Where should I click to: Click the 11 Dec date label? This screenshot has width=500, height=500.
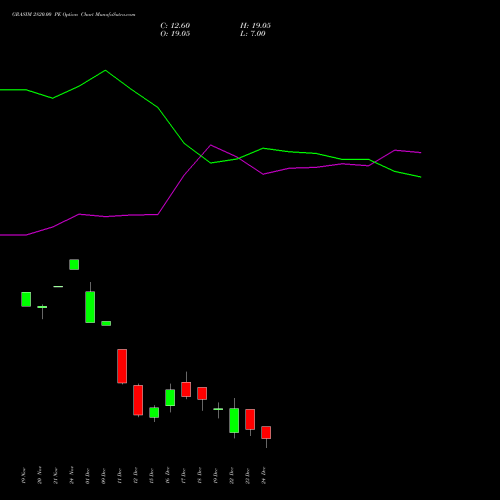coord(120,475)
